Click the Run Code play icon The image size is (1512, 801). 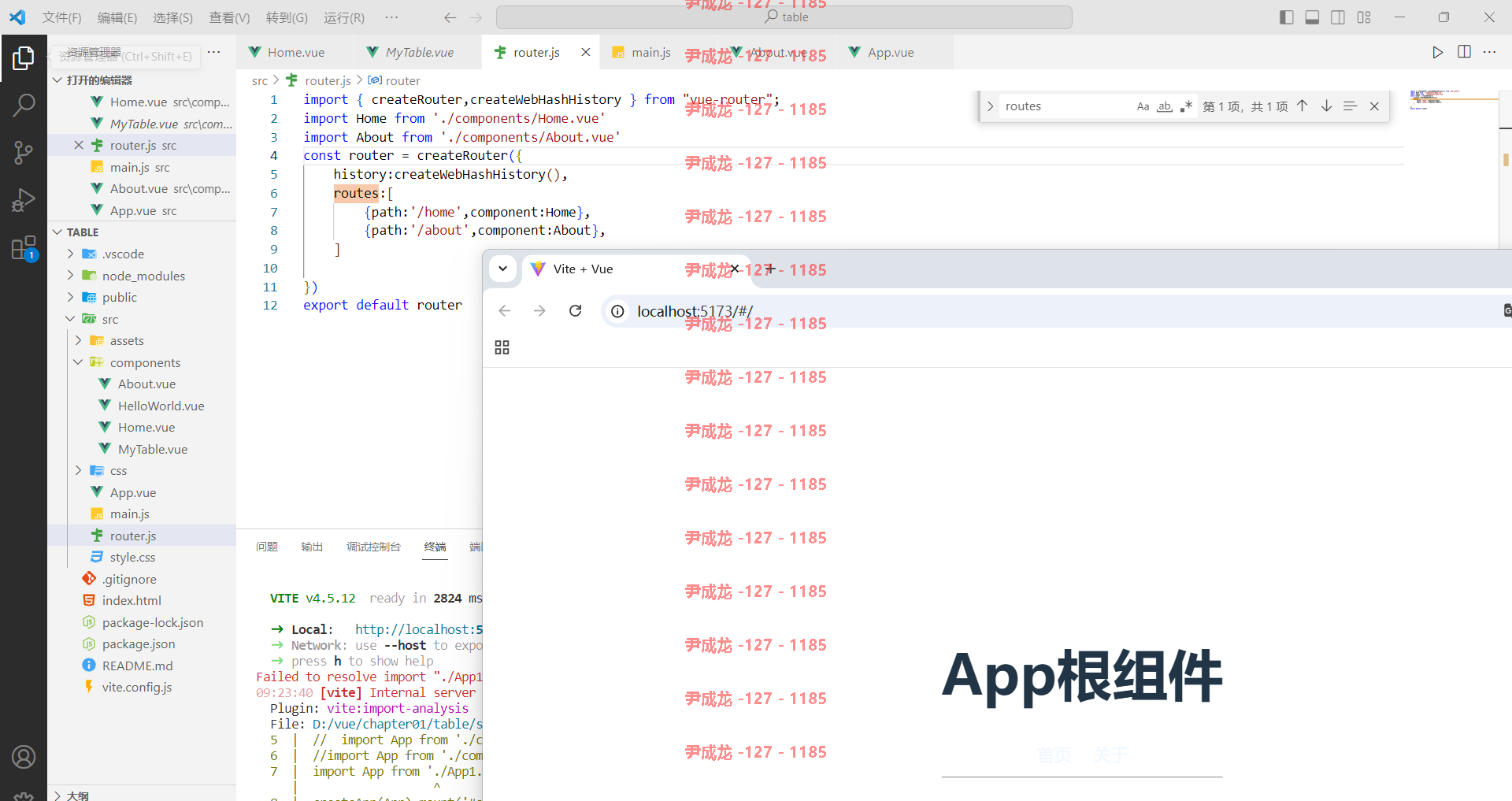click(x=1438, y=52)
